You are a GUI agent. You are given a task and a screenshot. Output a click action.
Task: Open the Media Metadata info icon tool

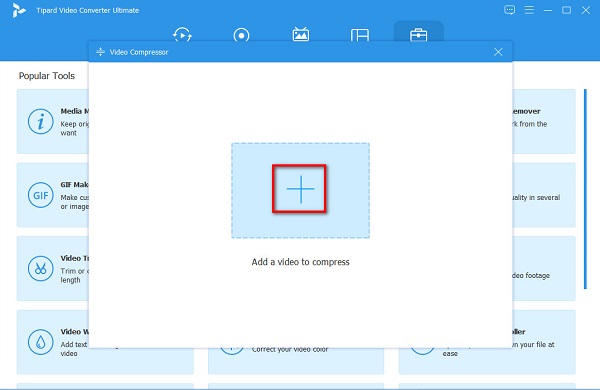click(x=40, y=121)
